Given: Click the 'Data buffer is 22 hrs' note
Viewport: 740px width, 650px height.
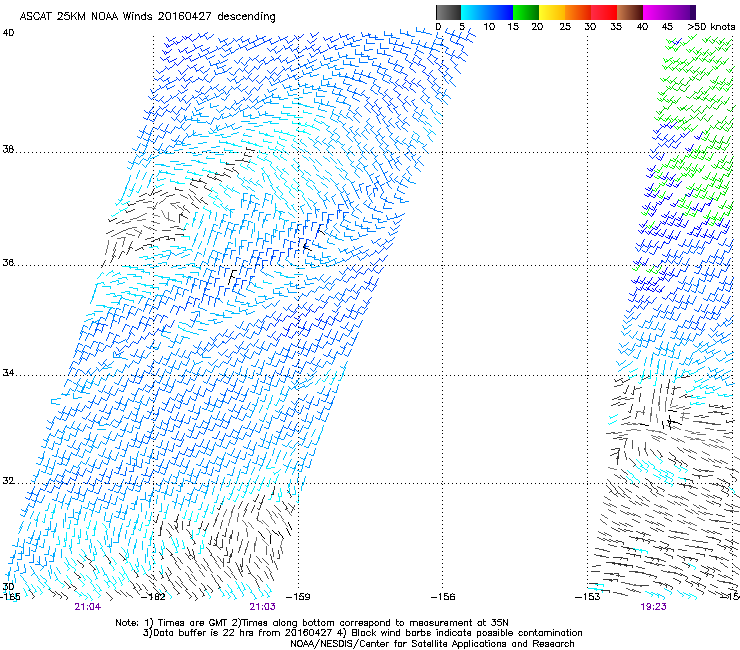Looking at the screenshot, I should point(362,633).
